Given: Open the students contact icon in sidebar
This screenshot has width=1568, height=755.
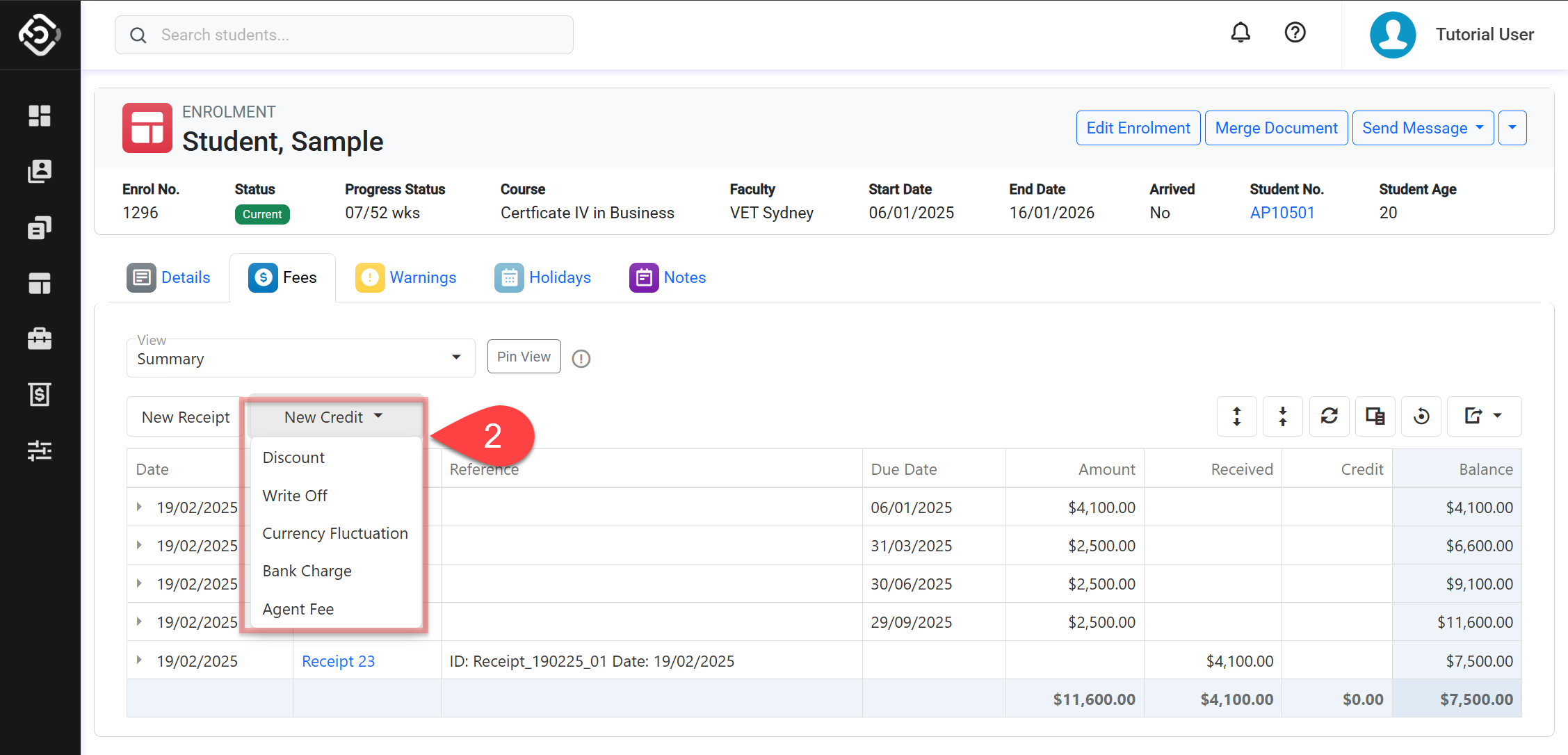Looking at the screenshot, I should [40, 171].
